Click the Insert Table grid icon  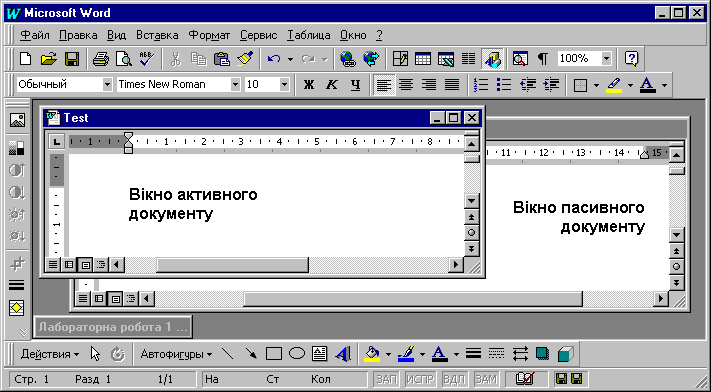pyautogui.click(x=423, y=59)
